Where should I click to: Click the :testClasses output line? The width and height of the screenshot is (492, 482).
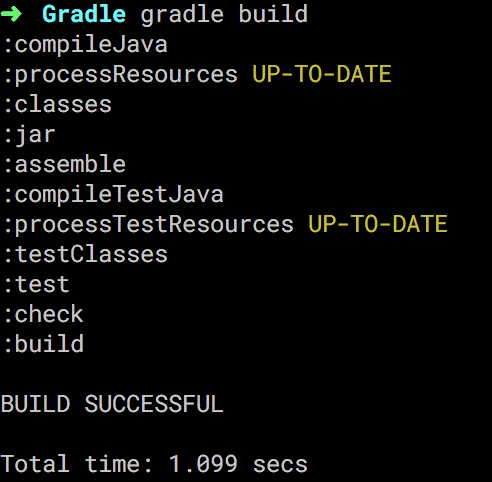tap(86, 254)
